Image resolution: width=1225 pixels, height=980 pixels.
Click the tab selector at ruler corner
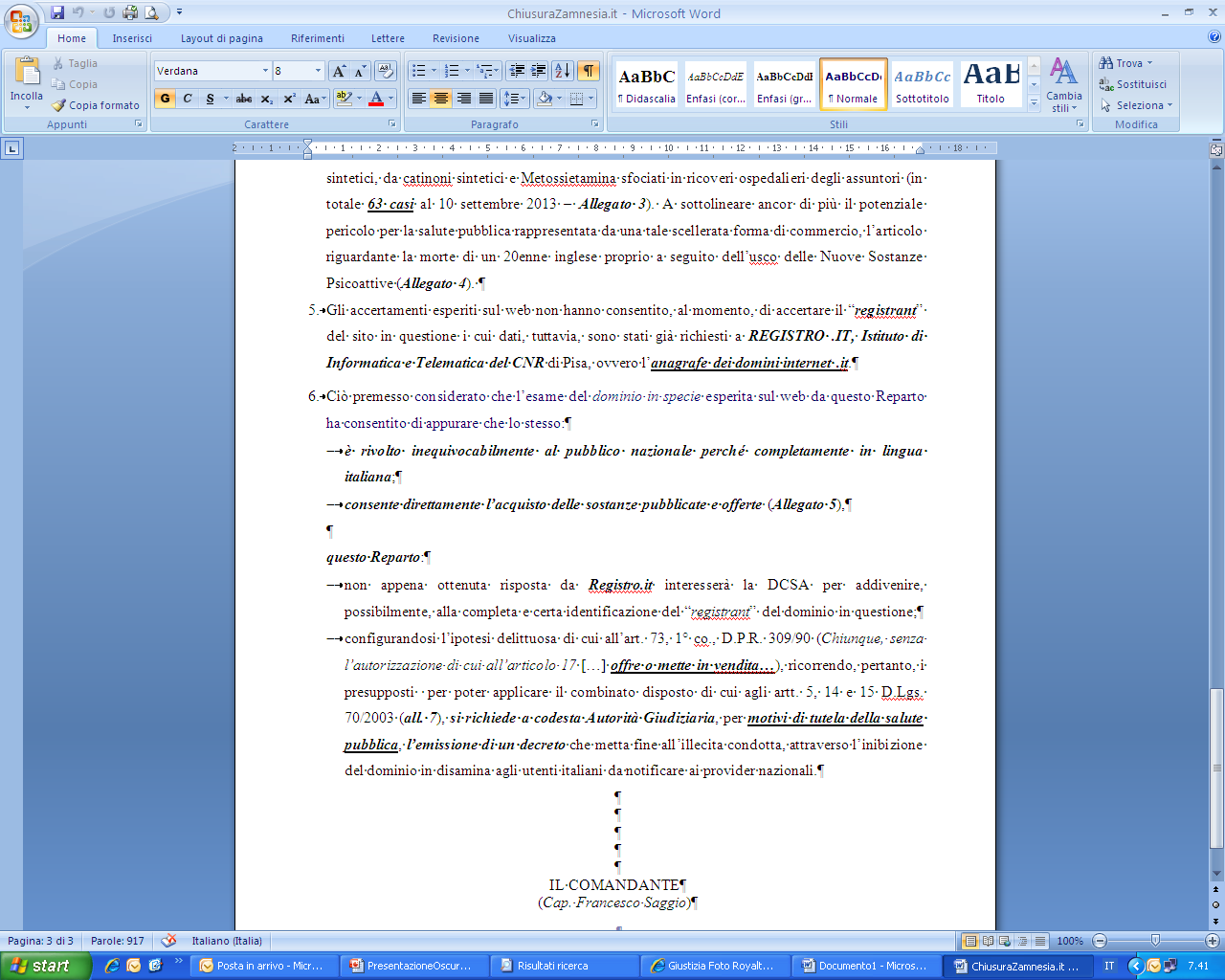11,148
